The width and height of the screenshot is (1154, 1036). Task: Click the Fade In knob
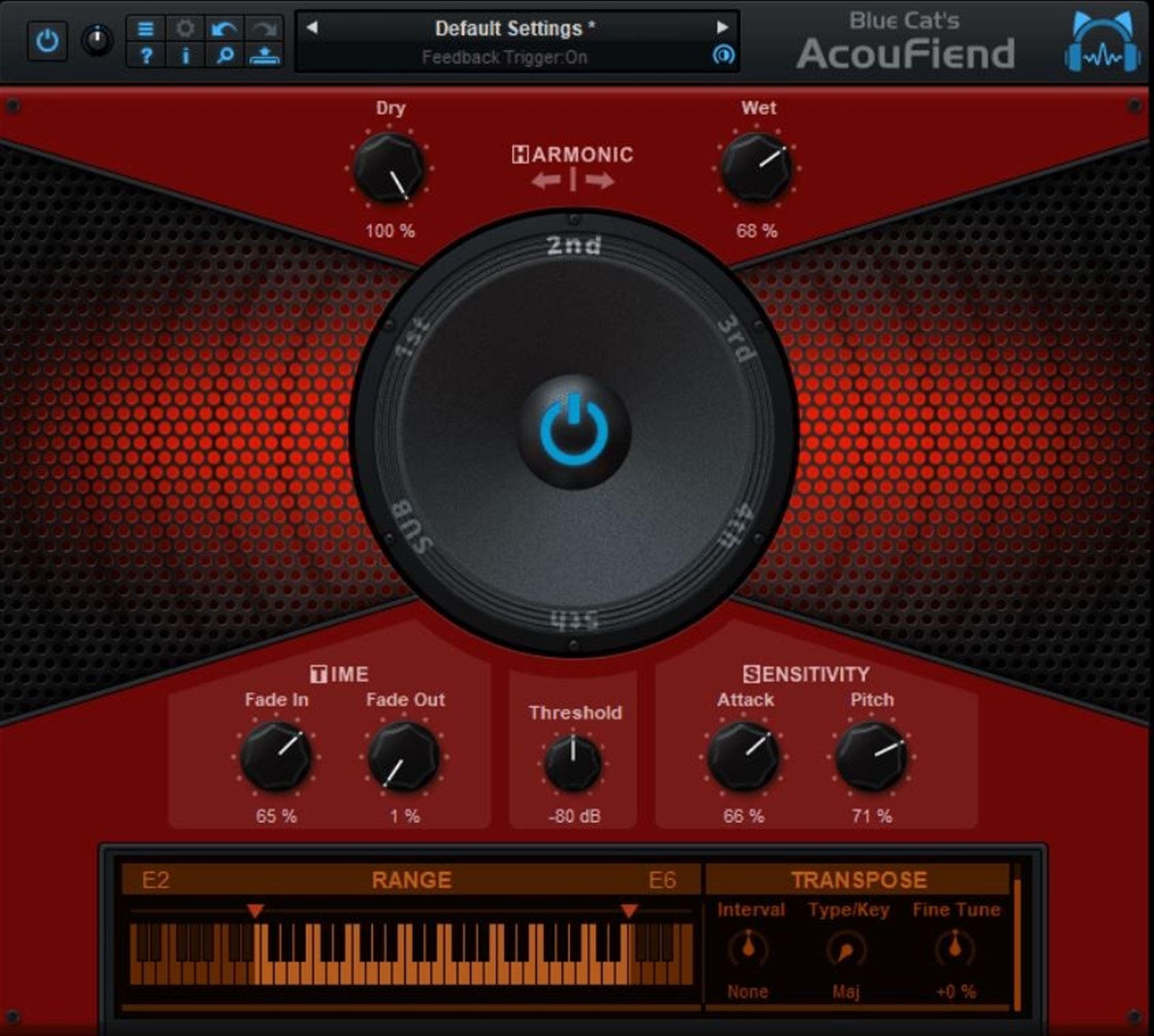click(276, 756)
